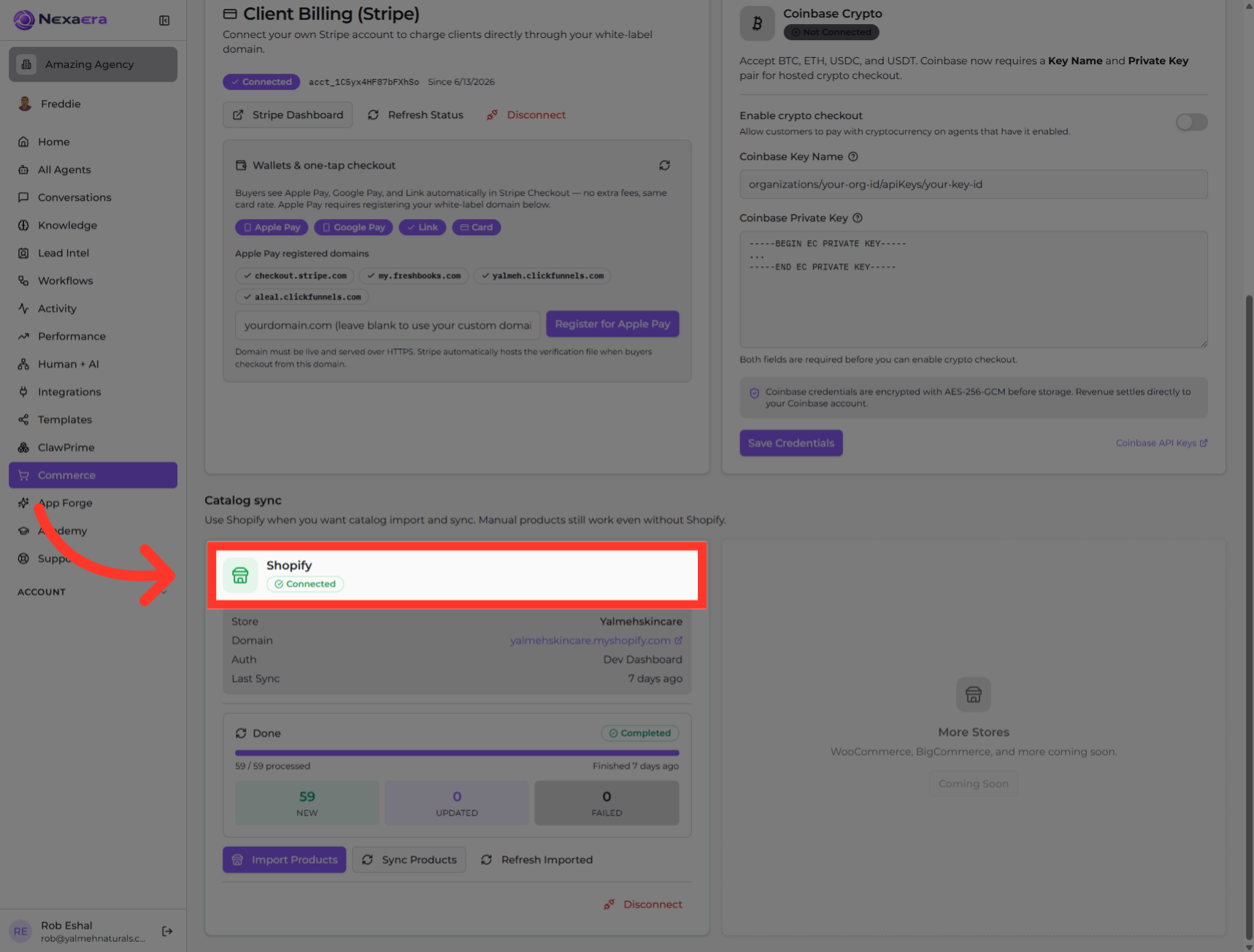
Task: Click Save Credentials for Coinbase
Action: (x=791, y=443)
